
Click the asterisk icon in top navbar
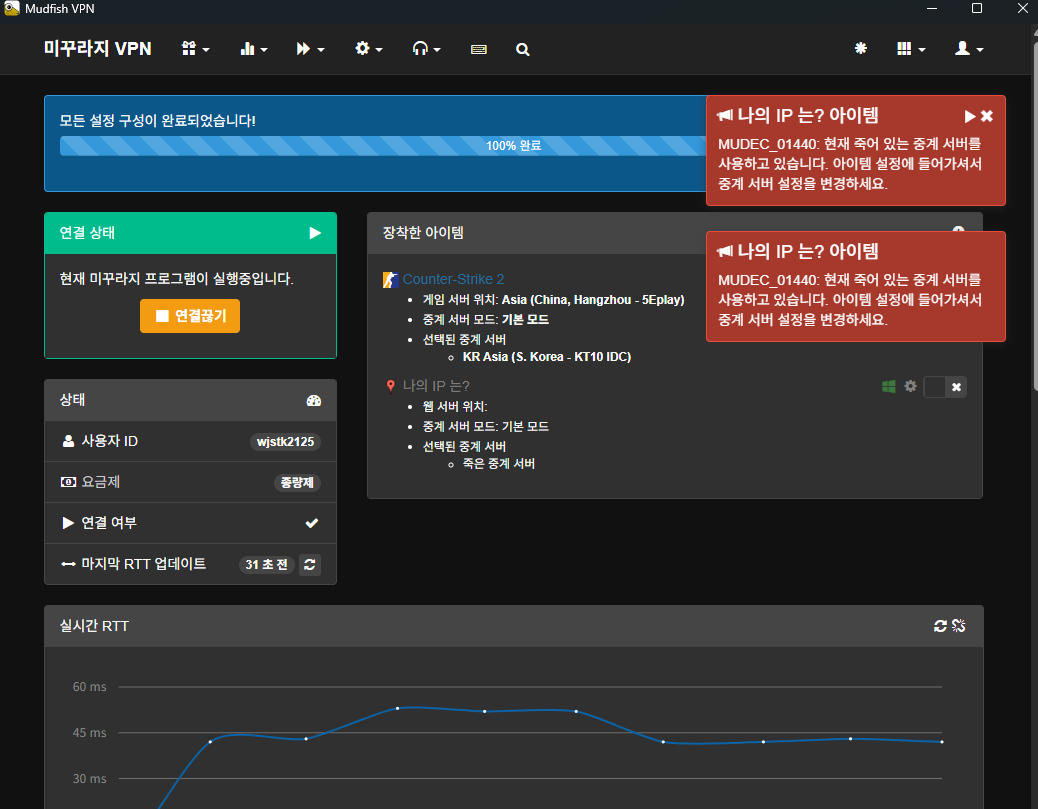pos(860,49)
